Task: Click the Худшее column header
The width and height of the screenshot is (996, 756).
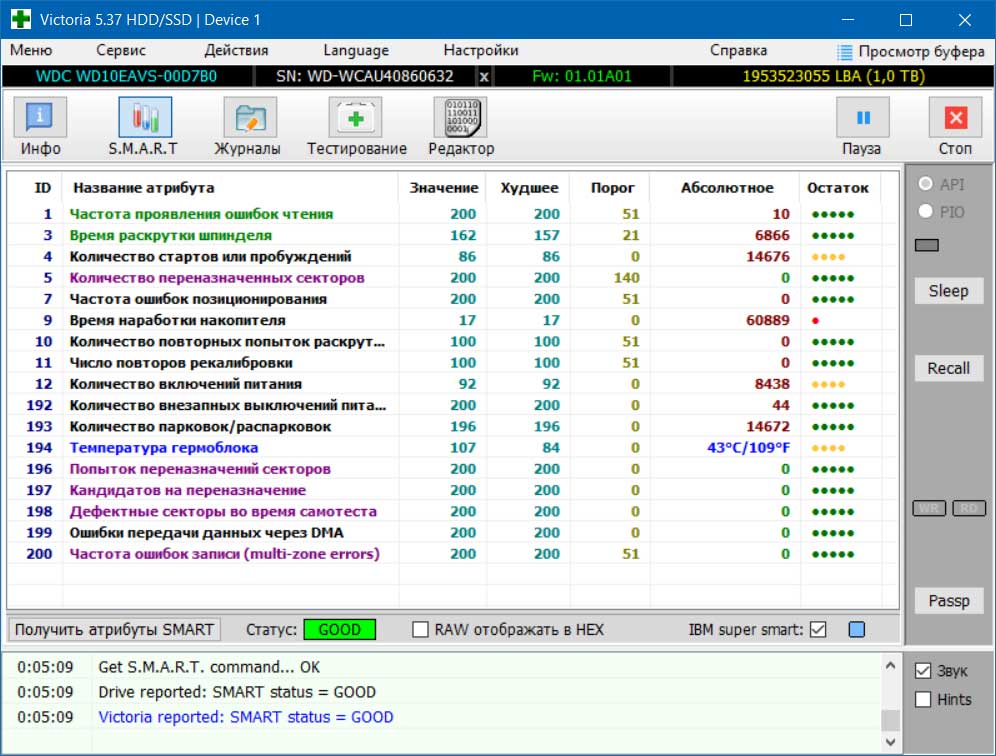Action: [529, 188]
